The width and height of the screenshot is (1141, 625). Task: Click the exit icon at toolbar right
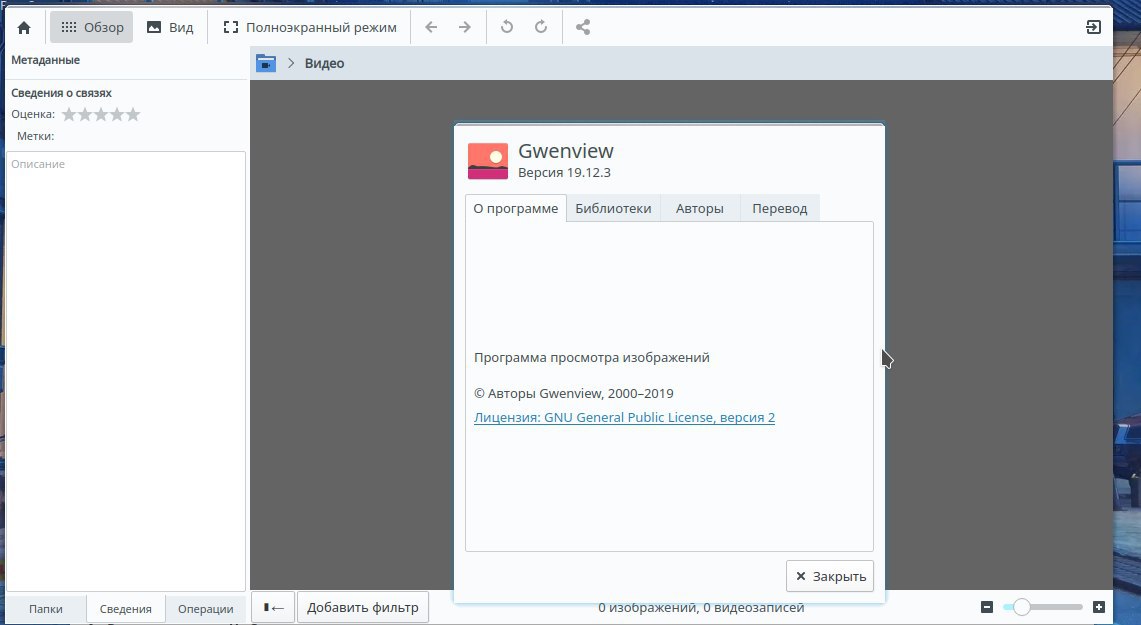click(1093, 28)
